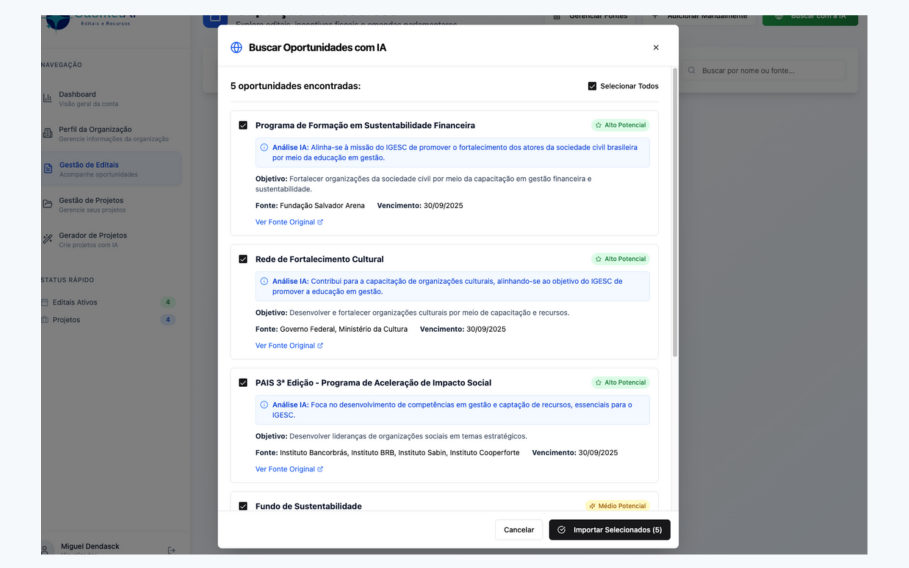
Task: Click the globe icon in dialog header
Action: (237, 47)
